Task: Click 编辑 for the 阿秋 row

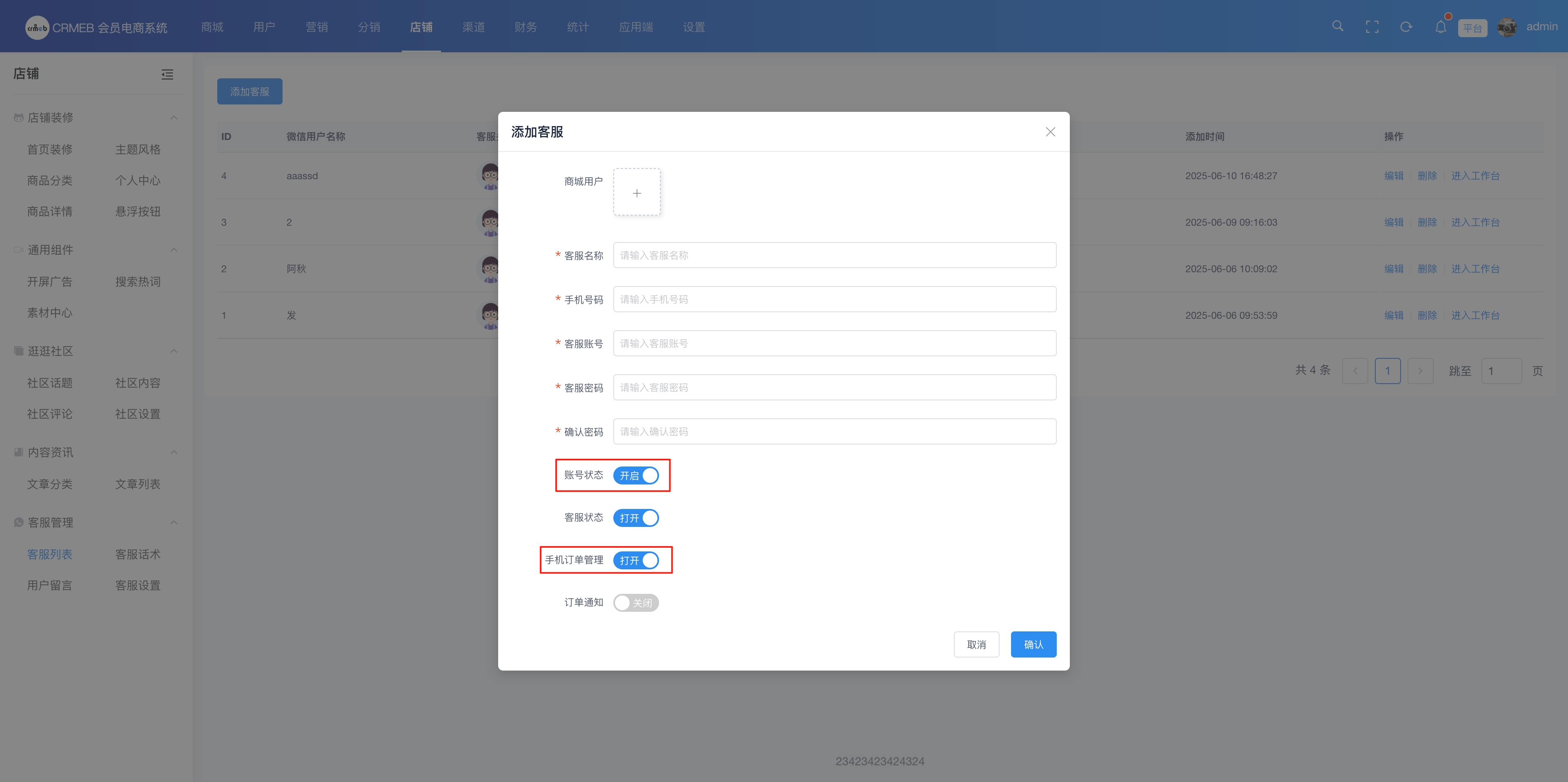Action: pos(1394,269)
